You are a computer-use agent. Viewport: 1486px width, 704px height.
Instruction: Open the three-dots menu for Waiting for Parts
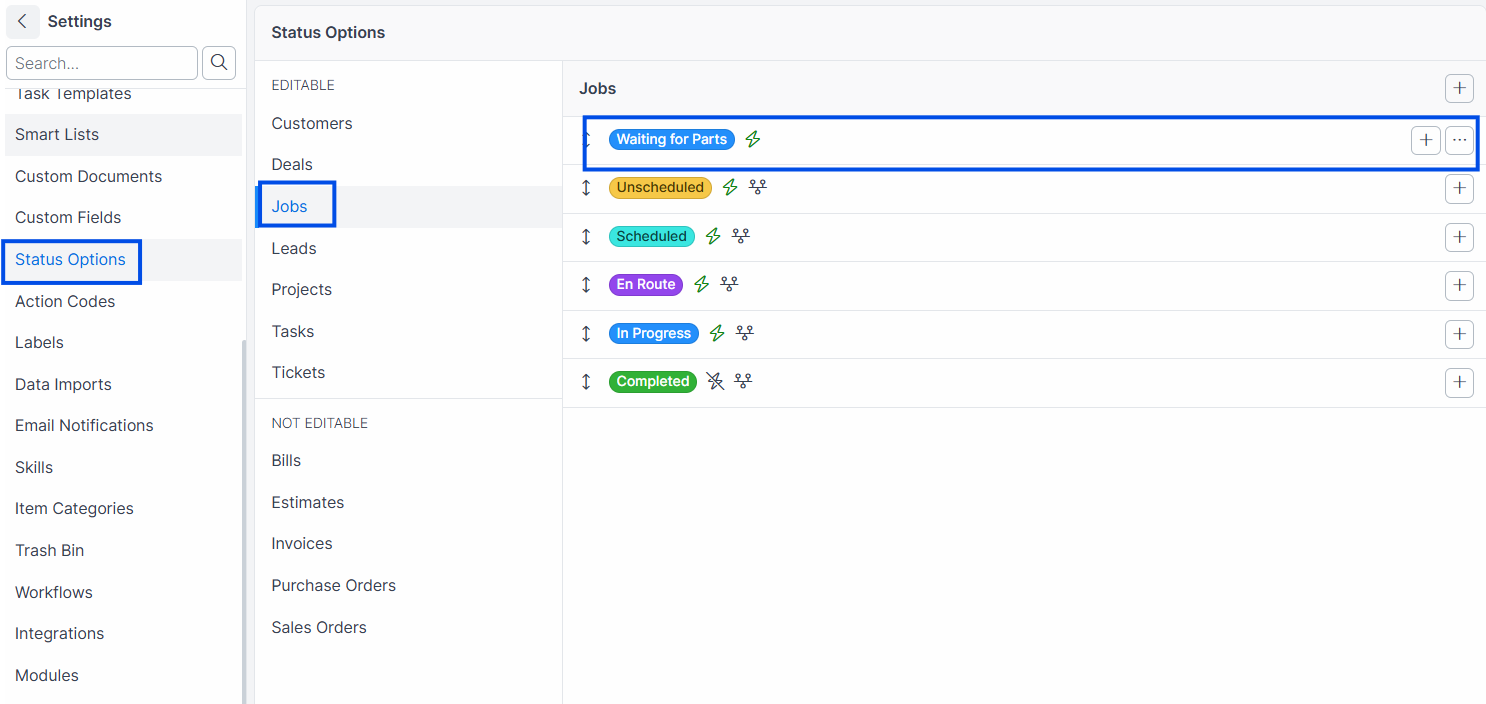point(1459,140)
